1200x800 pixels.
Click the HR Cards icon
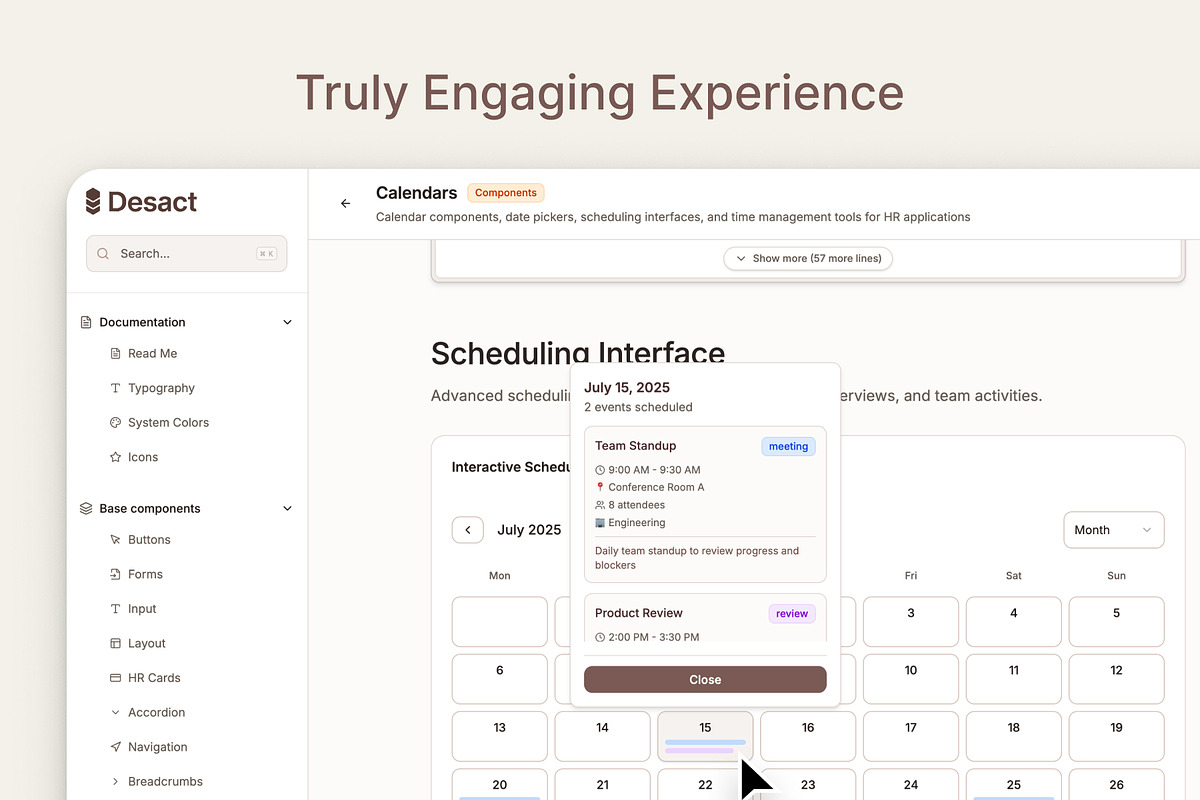tap(115, 678)
